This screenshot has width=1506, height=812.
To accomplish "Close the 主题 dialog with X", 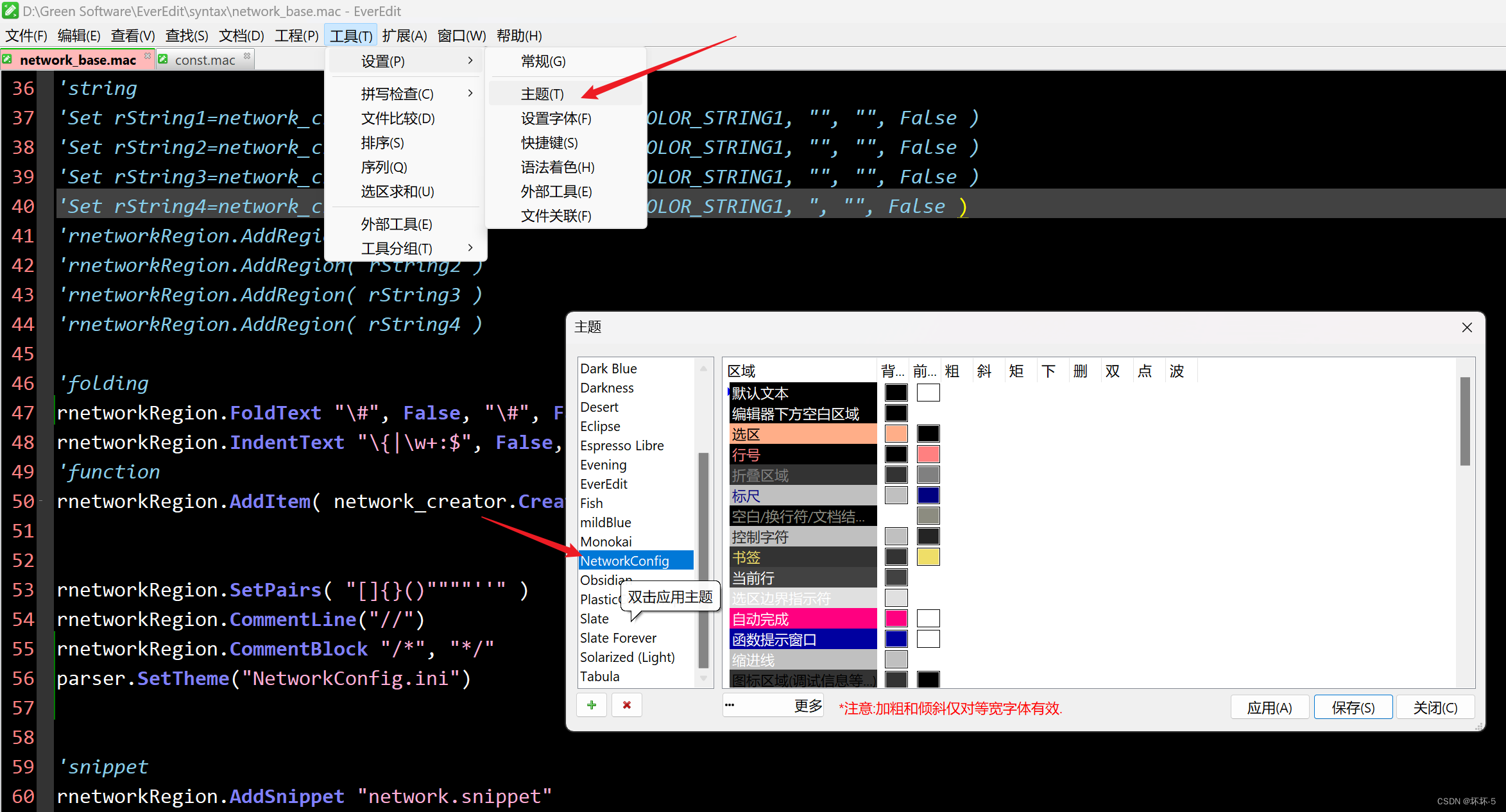I will point(1466,327).
